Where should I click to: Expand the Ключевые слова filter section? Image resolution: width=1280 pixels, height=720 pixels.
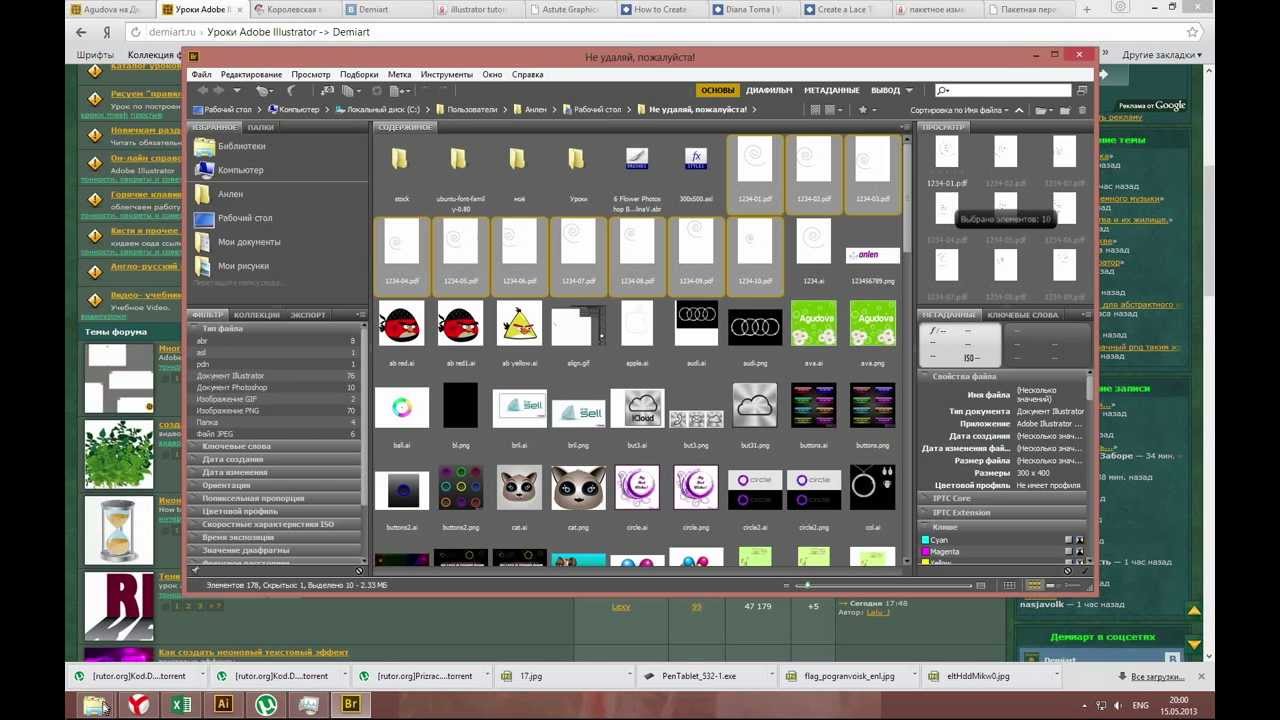point(275,446)
